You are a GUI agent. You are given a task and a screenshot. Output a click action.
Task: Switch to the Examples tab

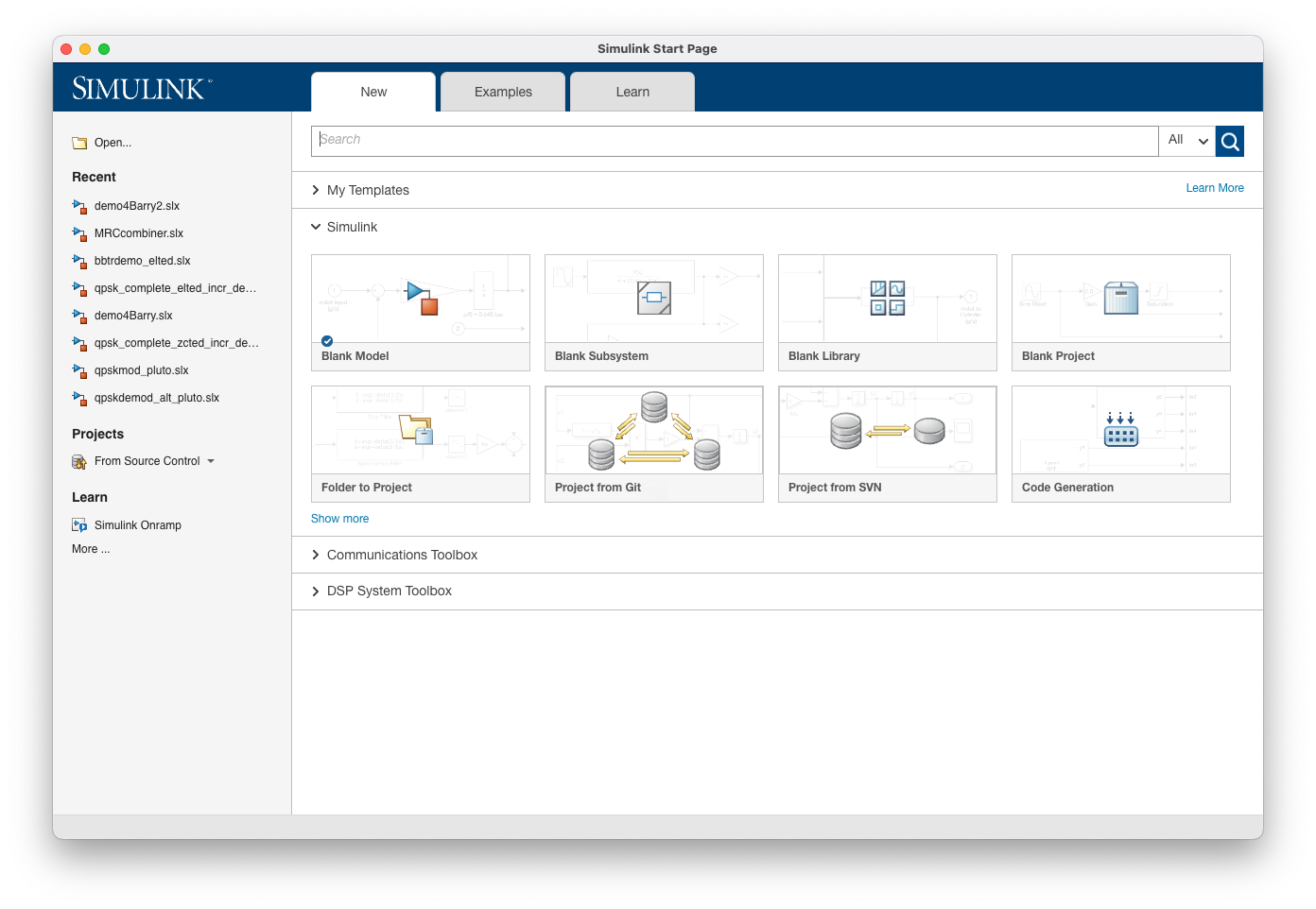[503, 92]
